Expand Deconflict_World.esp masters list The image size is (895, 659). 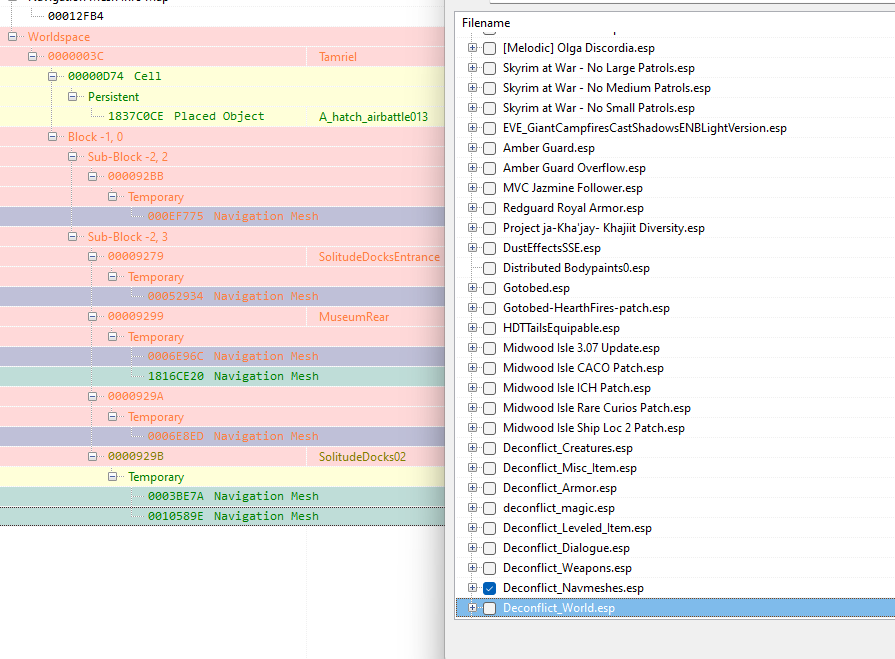tap(472, 608)
